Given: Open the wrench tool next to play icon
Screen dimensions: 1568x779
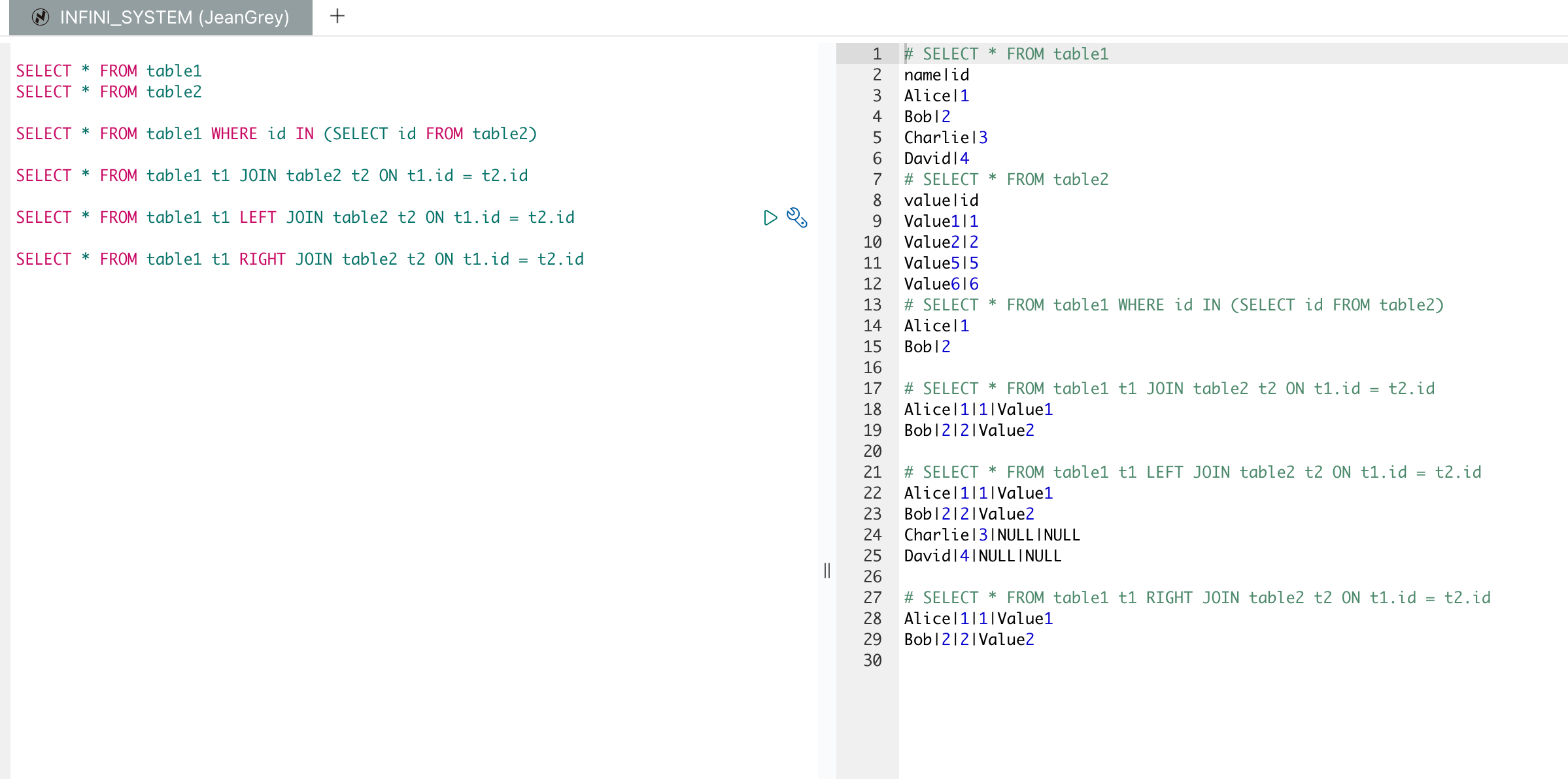Looking at the screenshot, I should tap(796, 218).
